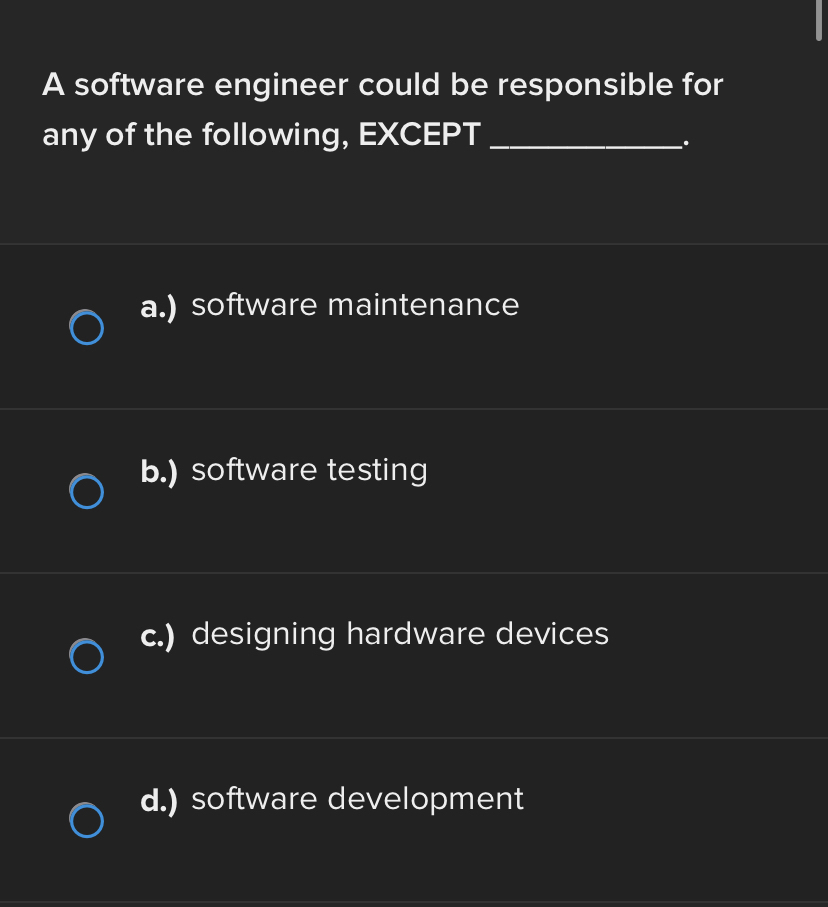Click the option text 'software maintenance'

click(x=356, y=305)
